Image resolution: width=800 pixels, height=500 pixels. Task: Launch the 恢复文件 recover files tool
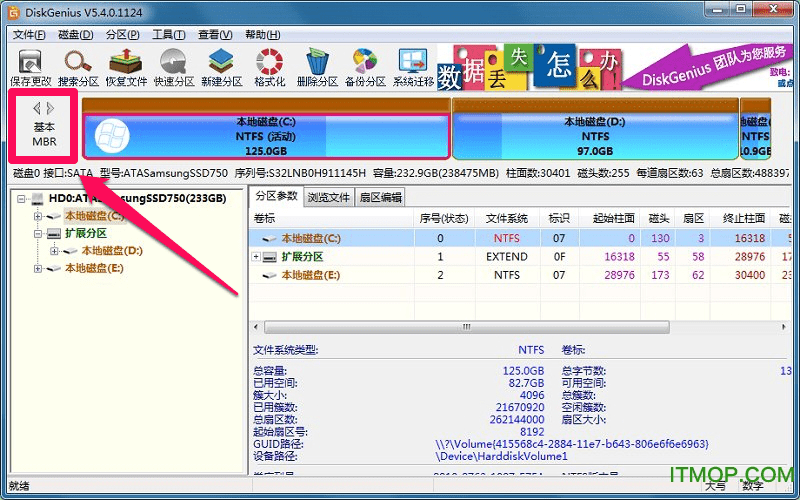126,67
